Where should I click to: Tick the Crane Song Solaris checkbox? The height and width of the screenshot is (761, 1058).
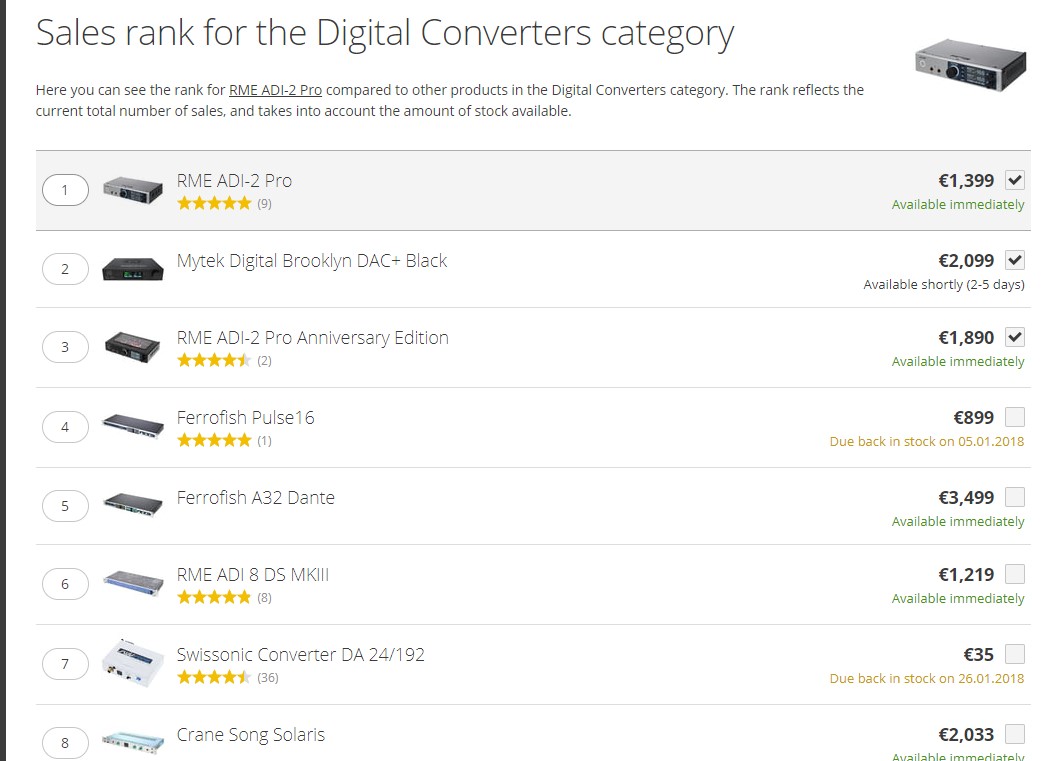pyautogui.click(x=1015, y=733)
